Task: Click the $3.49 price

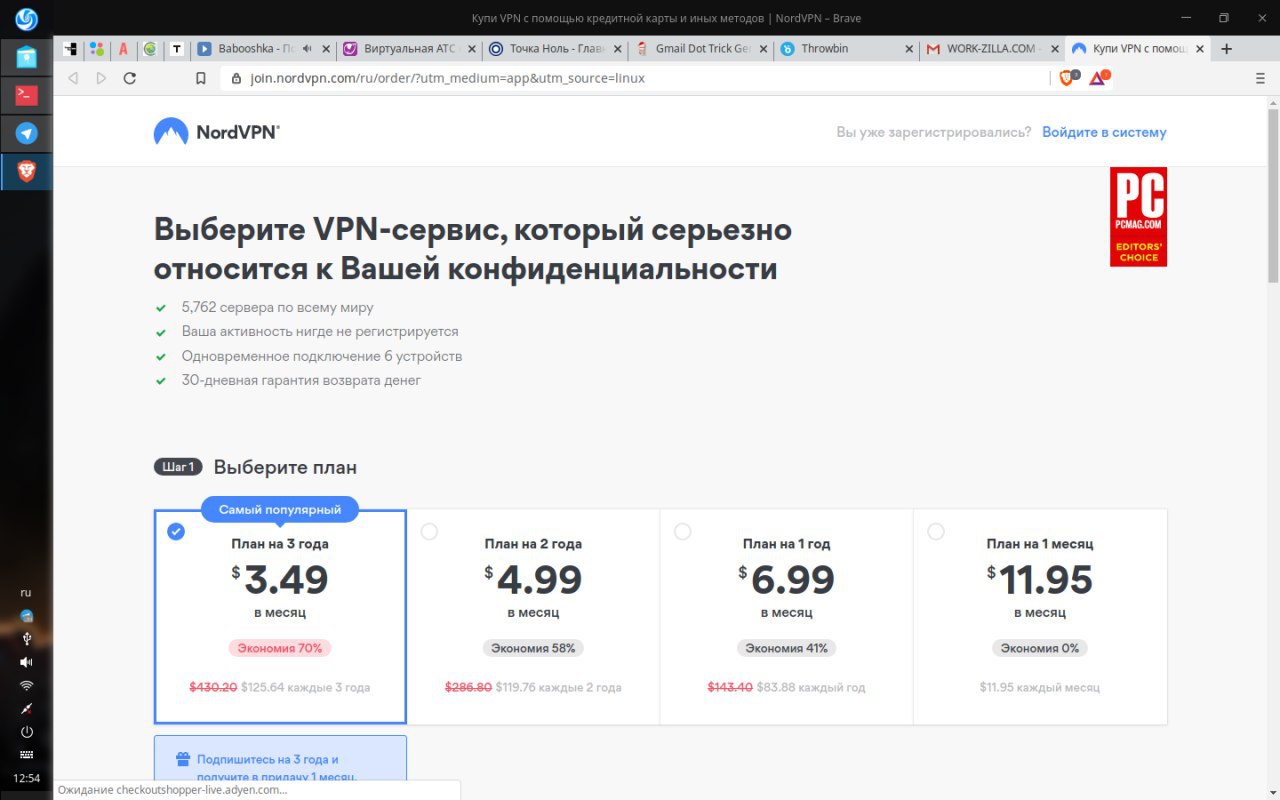Action: [280, 579]
